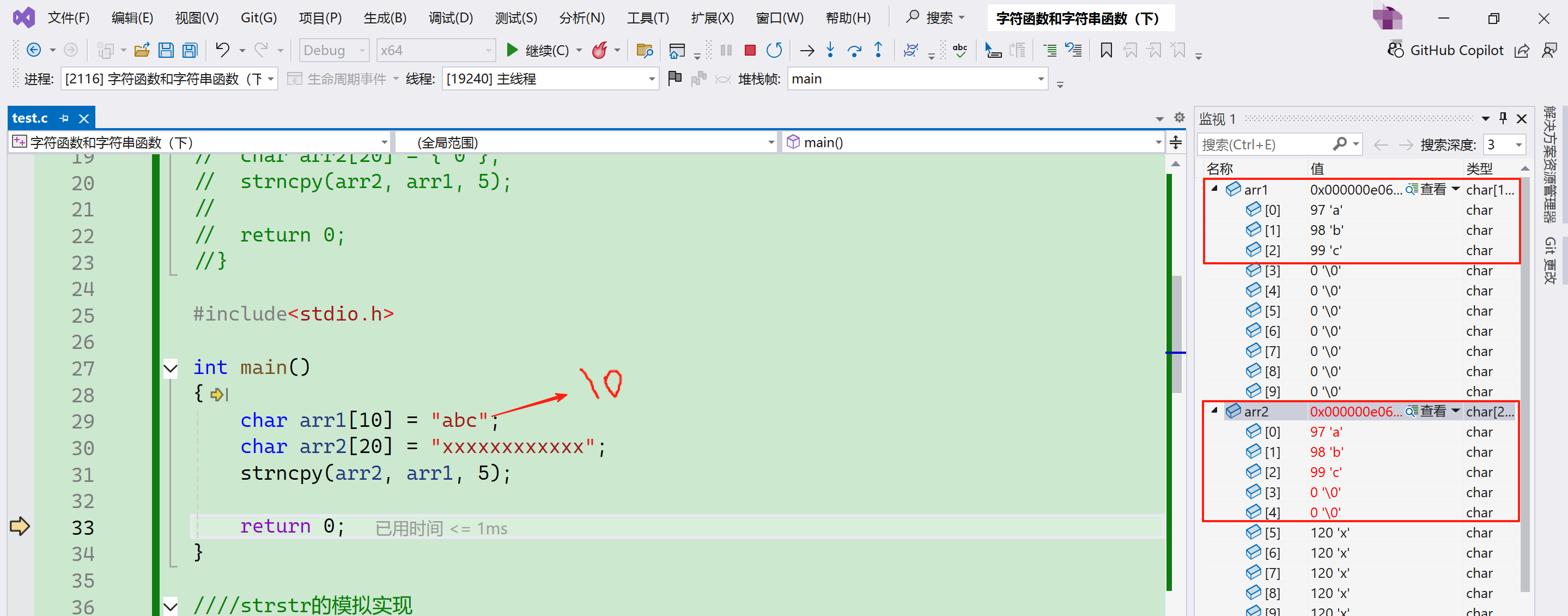Click the Restart debugging circular arrow icon
Viewport: 1568px width, 616px height.
tap(774, 50)
